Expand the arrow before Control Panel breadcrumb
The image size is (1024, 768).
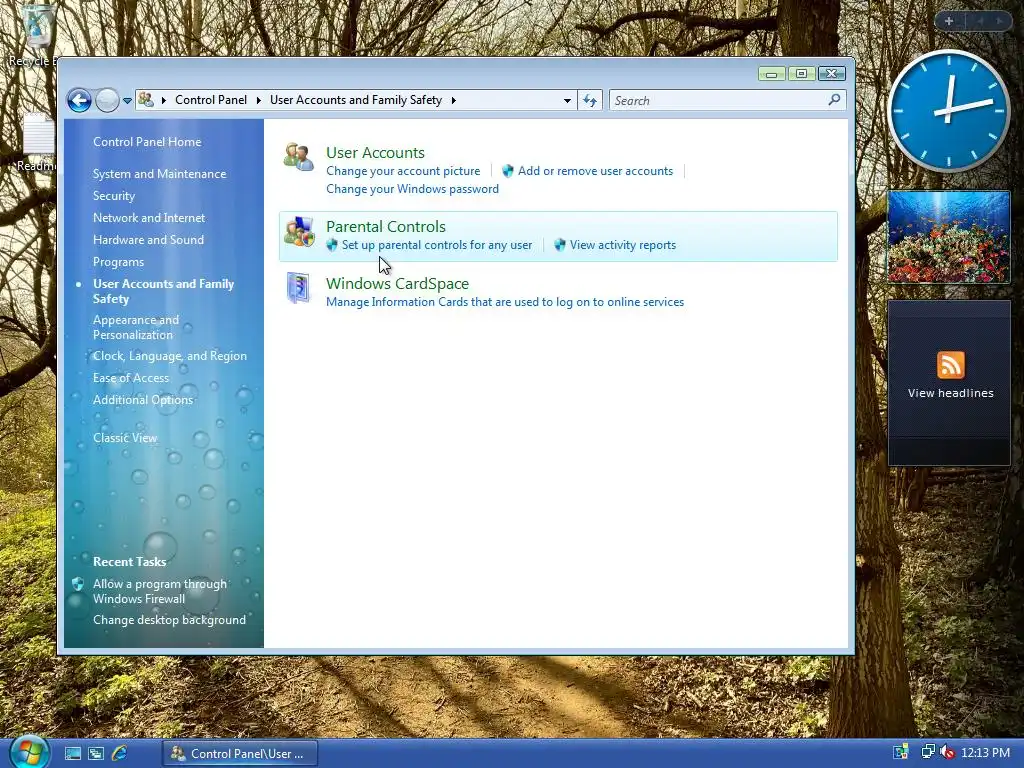tap(164, 100)
